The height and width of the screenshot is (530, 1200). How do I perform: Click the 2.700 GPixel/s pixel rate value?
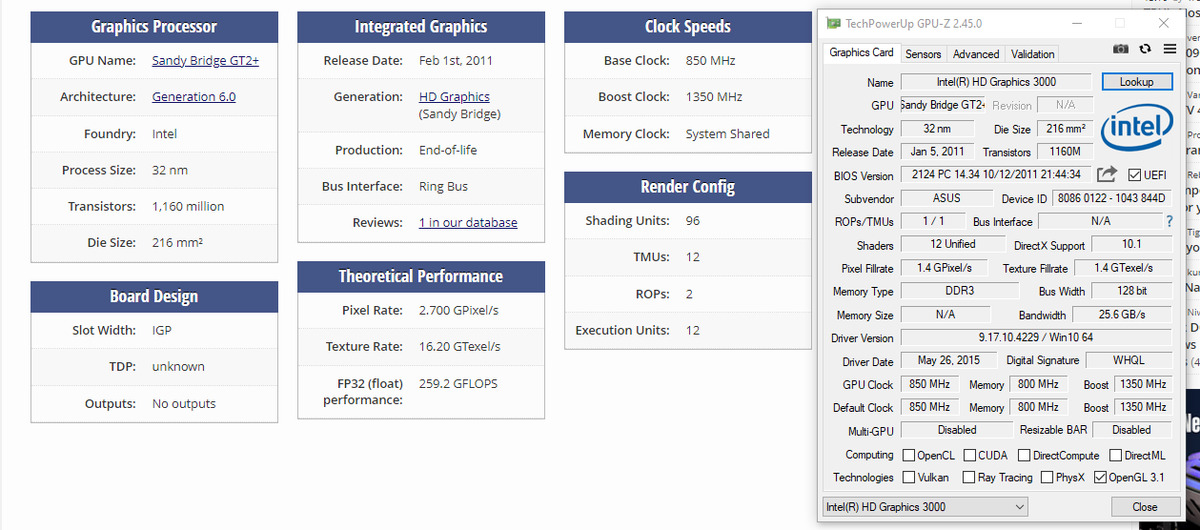pos(459,311)
